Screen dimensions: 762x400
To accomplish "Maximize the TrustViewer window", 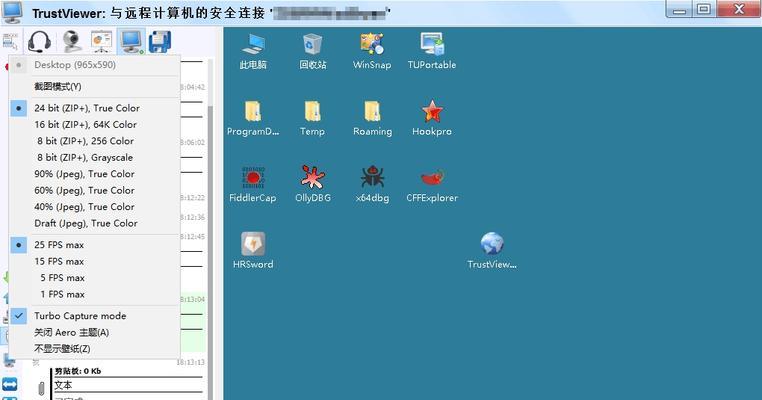I will (x=704, y=9).
